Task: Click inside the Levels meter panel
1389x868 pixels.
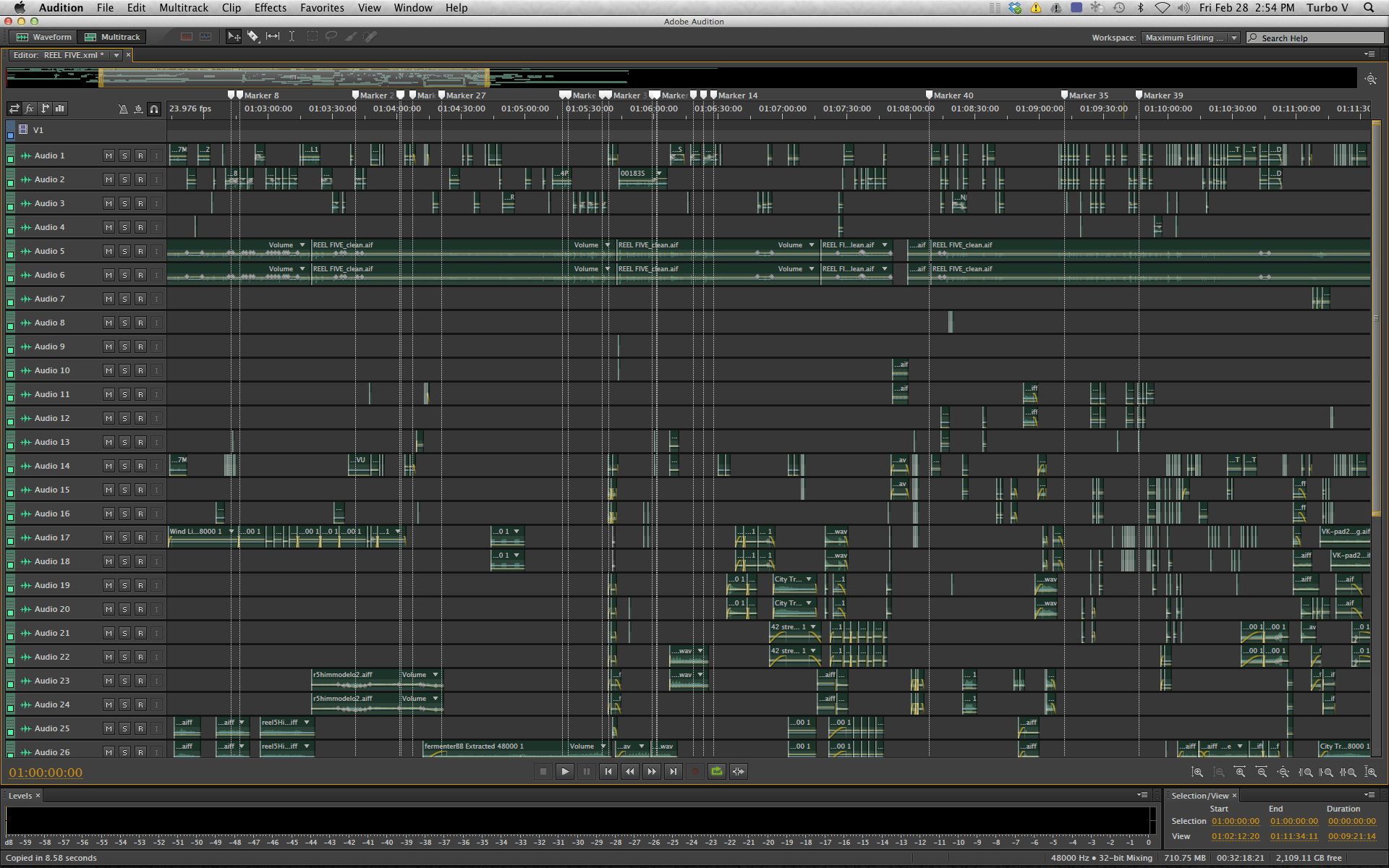Action: tap(579, 821)
